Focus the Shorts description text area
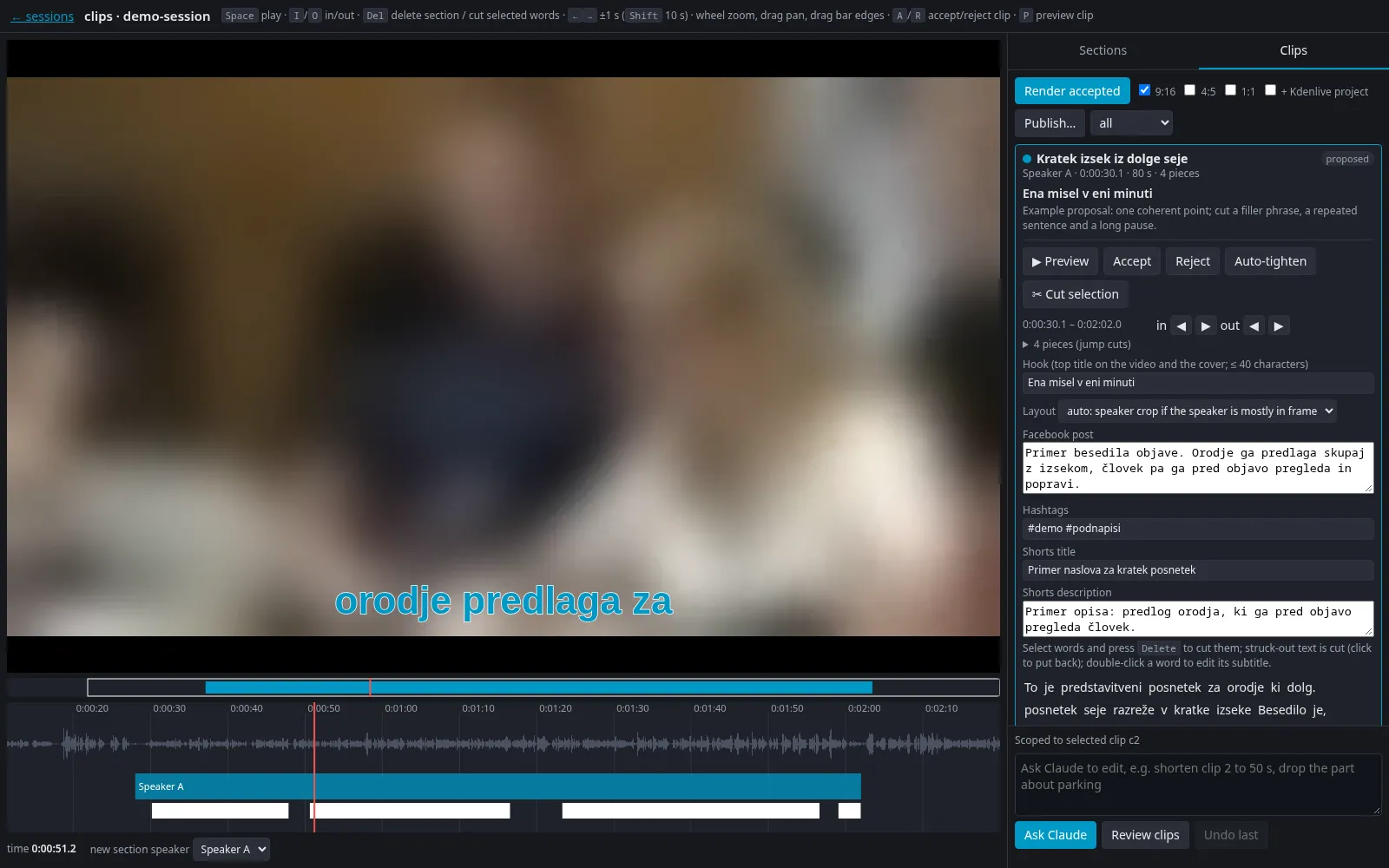Screen dimensions: 1389x868 (x=1198, y=619)
